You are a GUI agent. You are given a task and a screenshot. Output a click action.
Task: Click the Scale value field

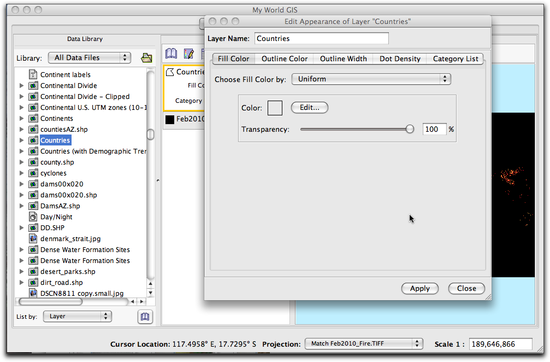coord(501,344)
